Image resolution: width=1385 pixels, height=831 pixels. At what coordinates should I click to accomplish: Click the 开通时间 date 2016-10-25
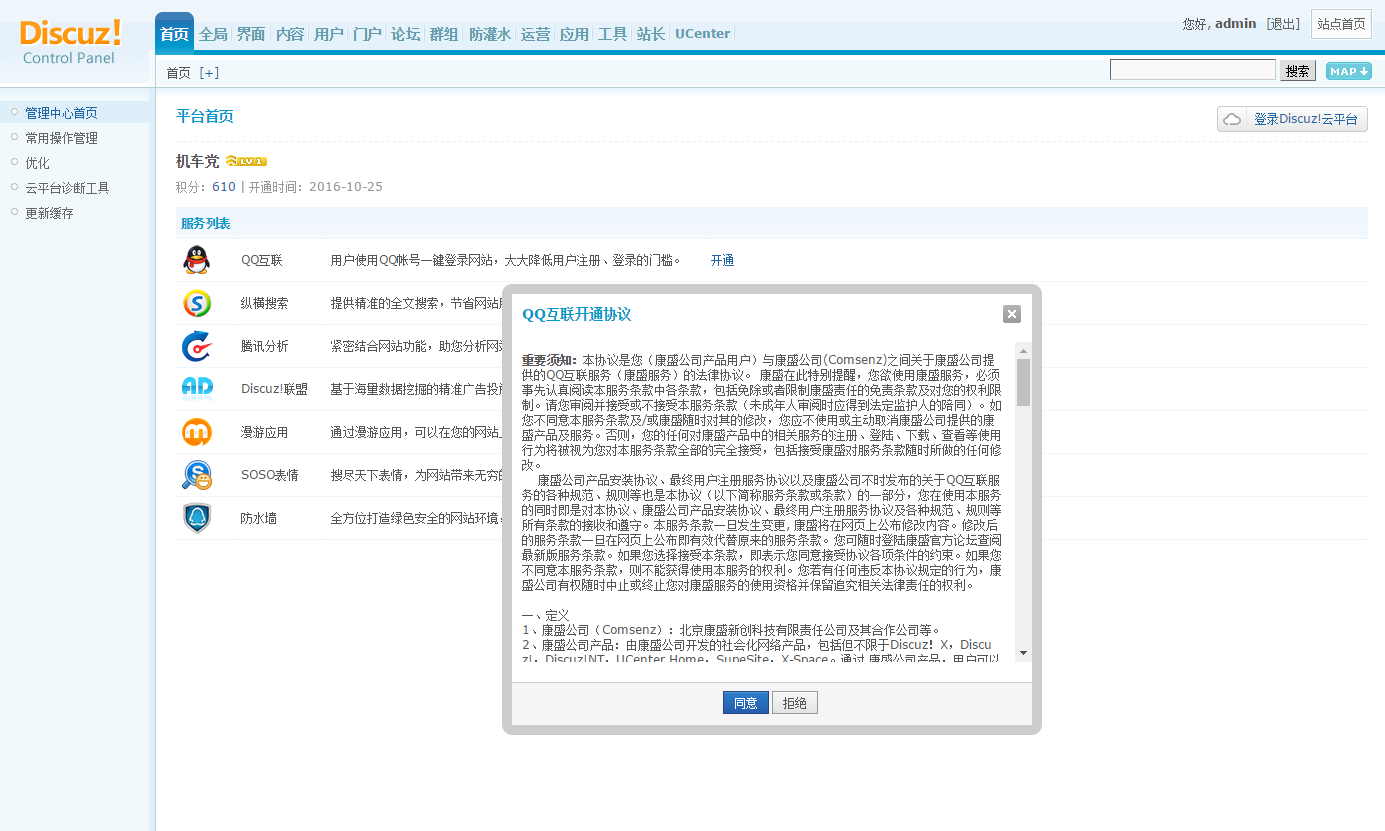(346, 187)
